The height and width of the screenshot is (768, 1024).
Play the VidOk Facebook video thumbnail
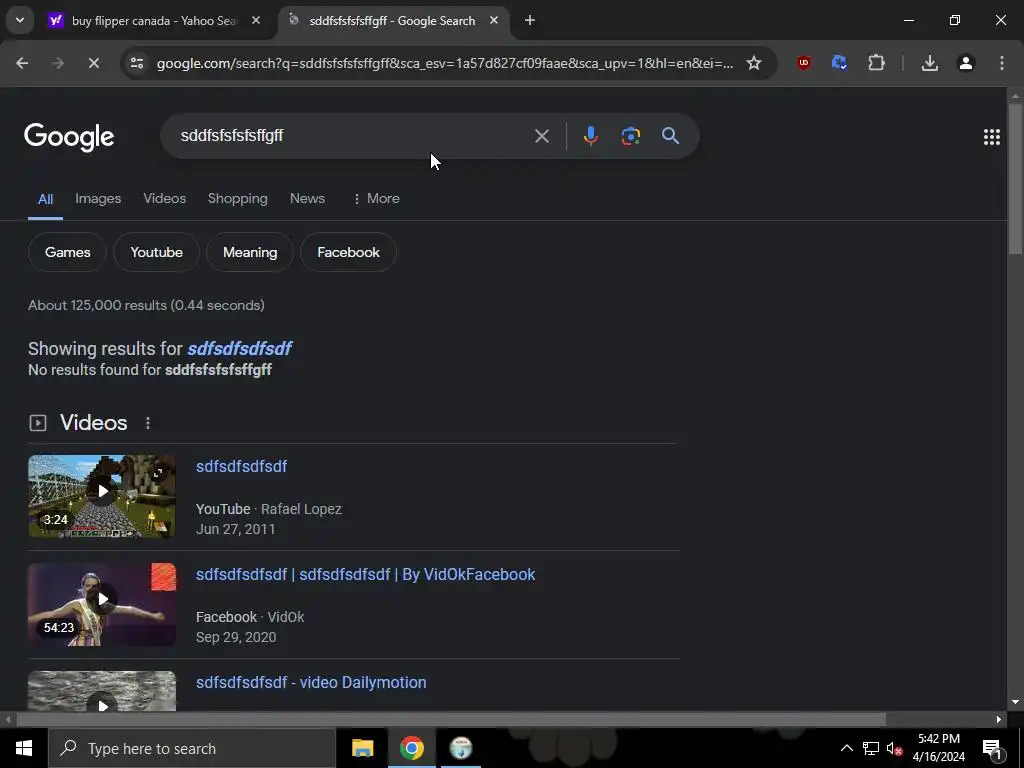pyautogui.click(x=102, y=605)
